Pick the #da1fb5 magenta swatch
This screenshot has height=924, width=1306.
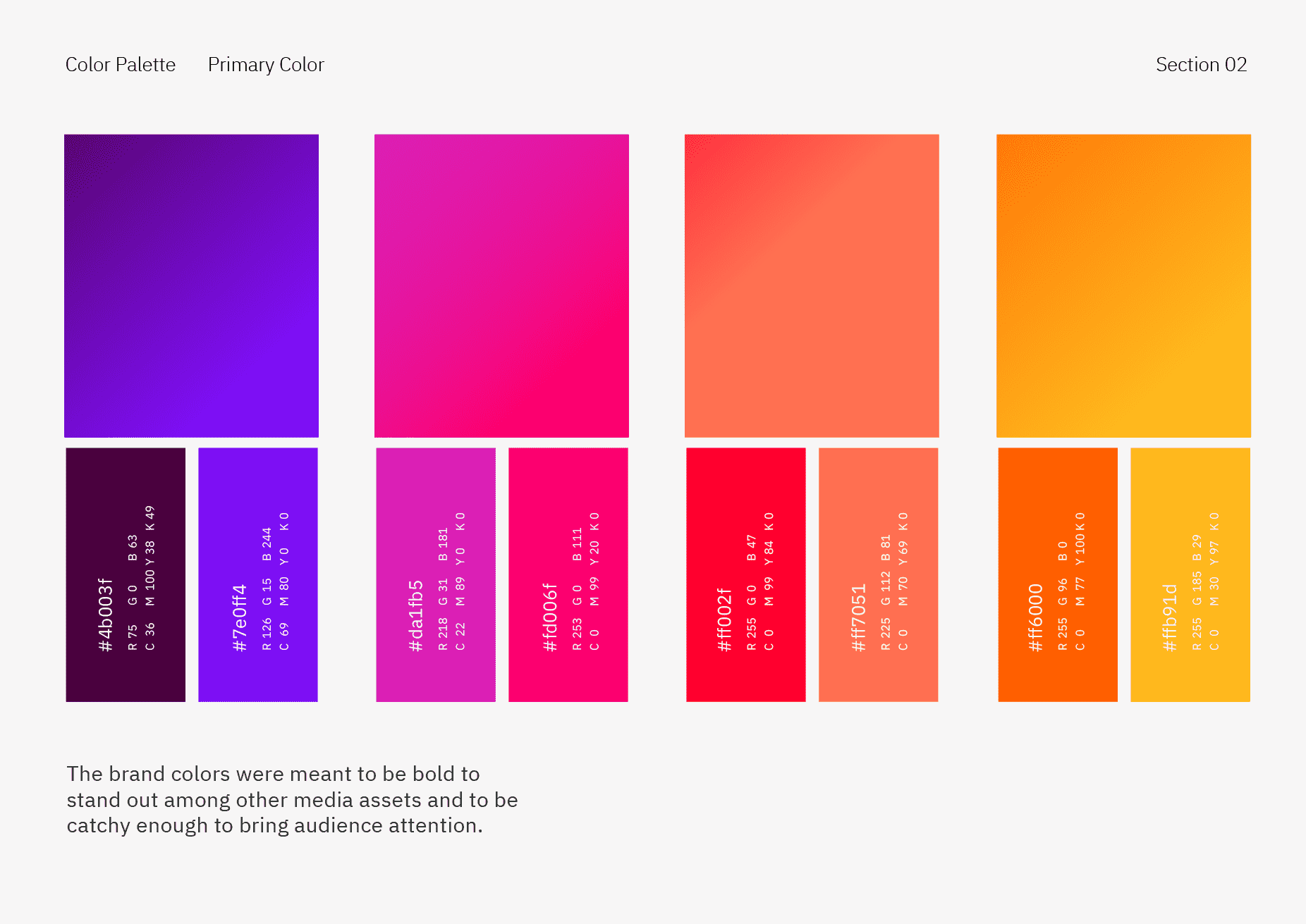(x=436, y=574)
